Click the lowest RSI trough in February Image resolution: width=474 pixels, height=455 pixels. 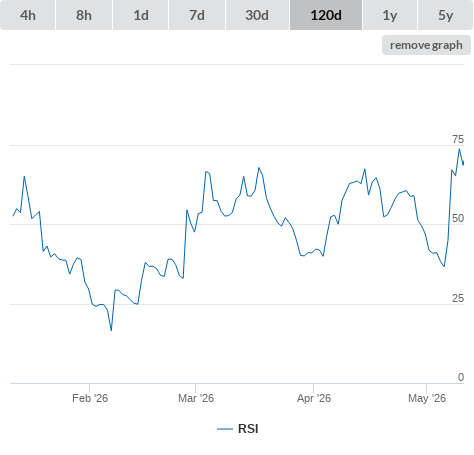tap(111, 330)
